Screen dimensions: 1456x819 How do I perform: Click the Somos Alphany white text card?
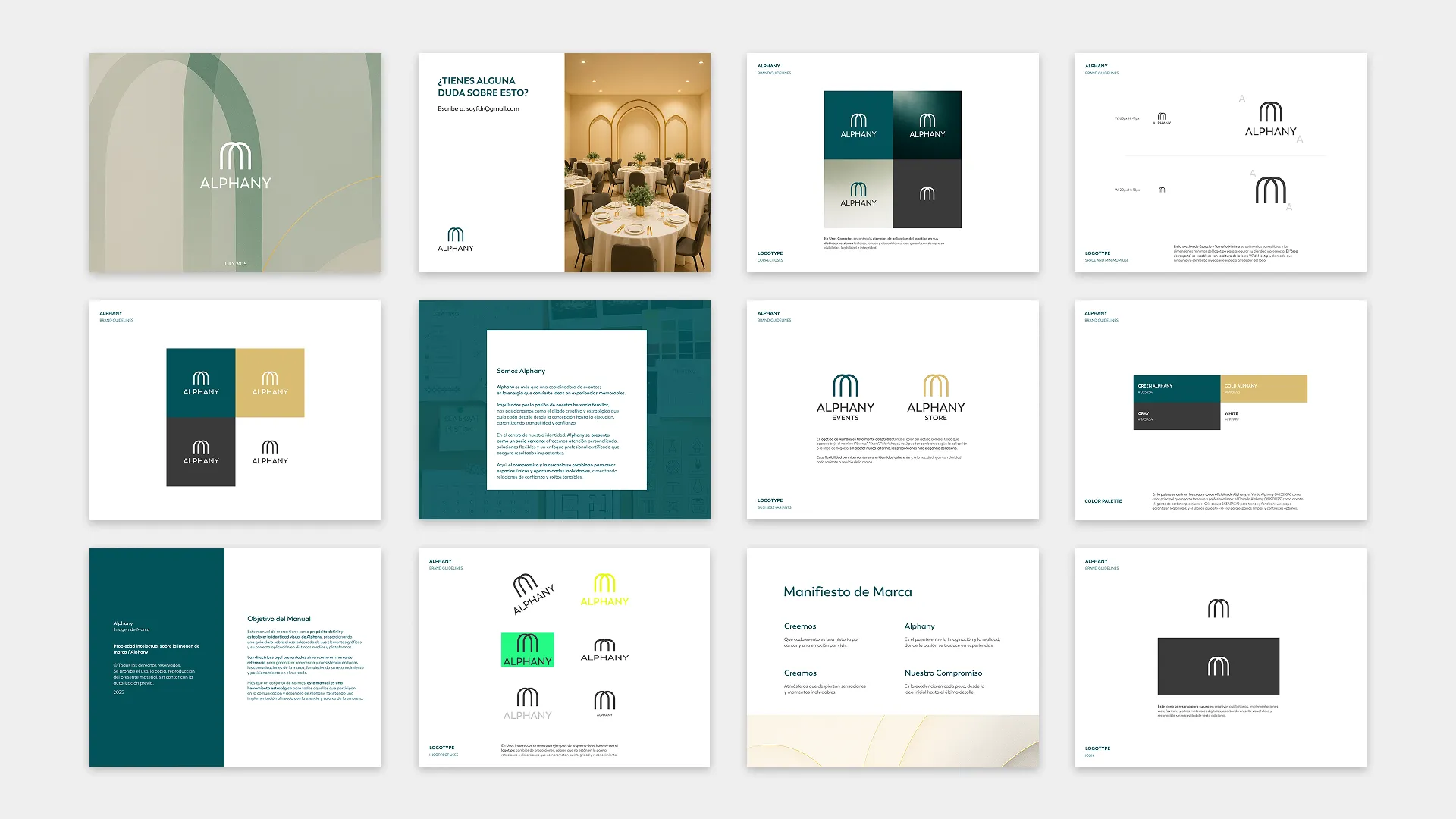click(x=566, y=409)
